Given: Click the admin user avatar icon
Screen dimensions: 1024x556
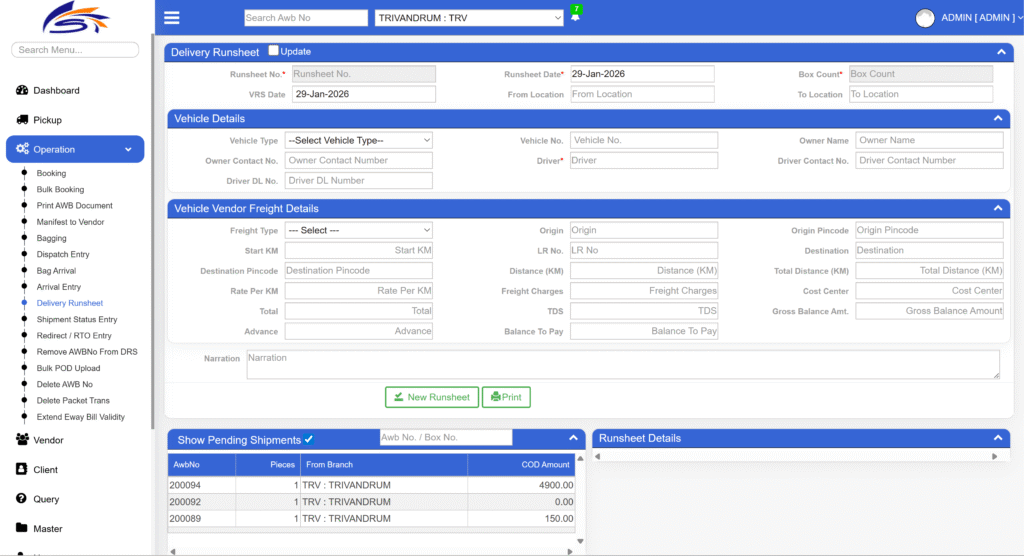Looking at the screenshot, I should [925, 18].
